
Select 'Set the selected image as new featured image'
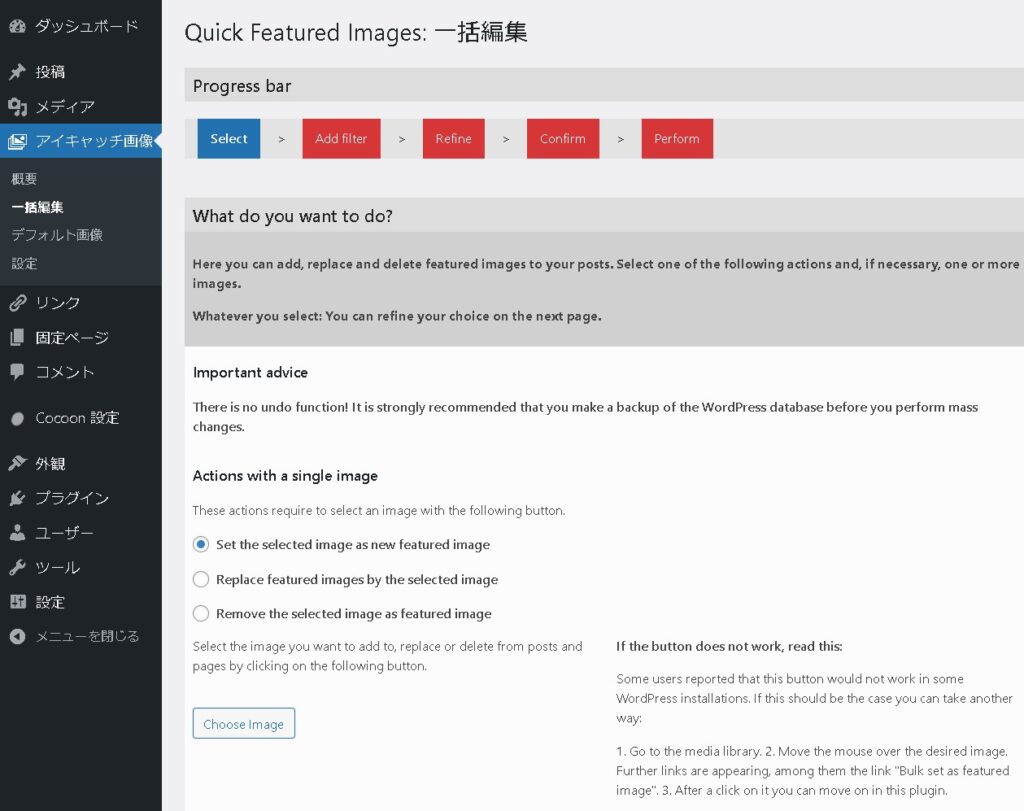click(201, 545)
